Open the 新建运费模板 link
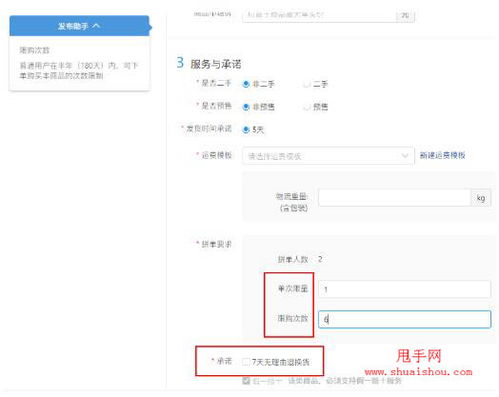Image resolution: width=499 pixels, height=397 pixels. pyautogui.click(x=442, y=155)
